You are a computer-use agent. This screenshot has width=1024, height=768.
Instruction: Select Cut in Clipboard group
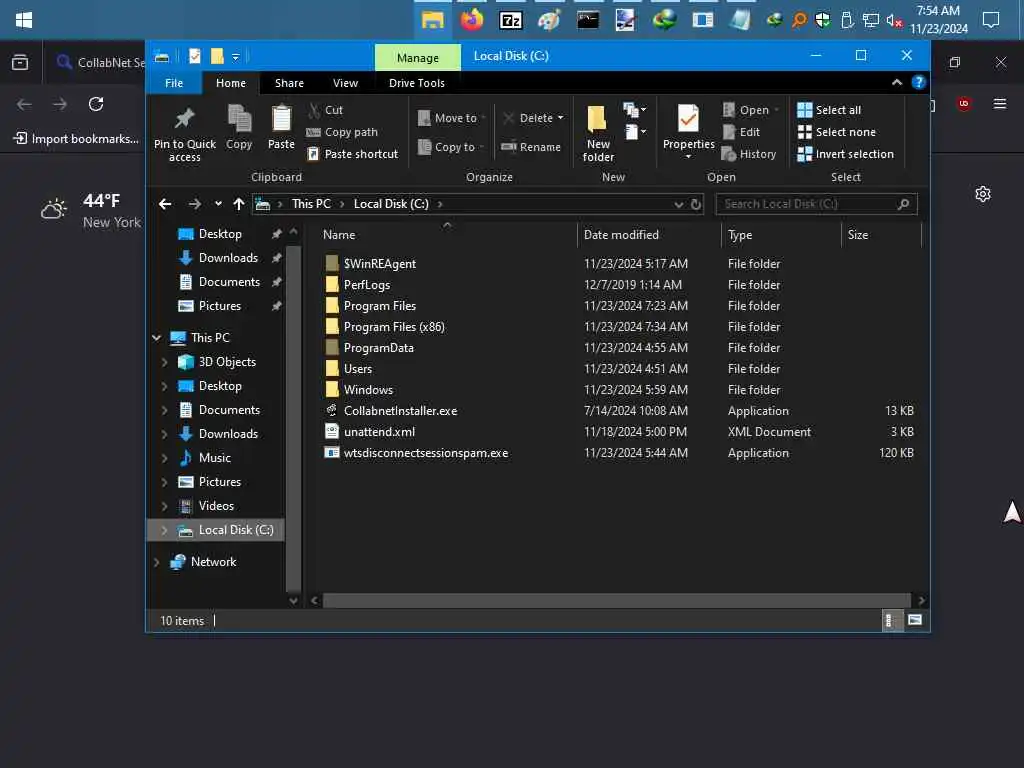point(326,110)
